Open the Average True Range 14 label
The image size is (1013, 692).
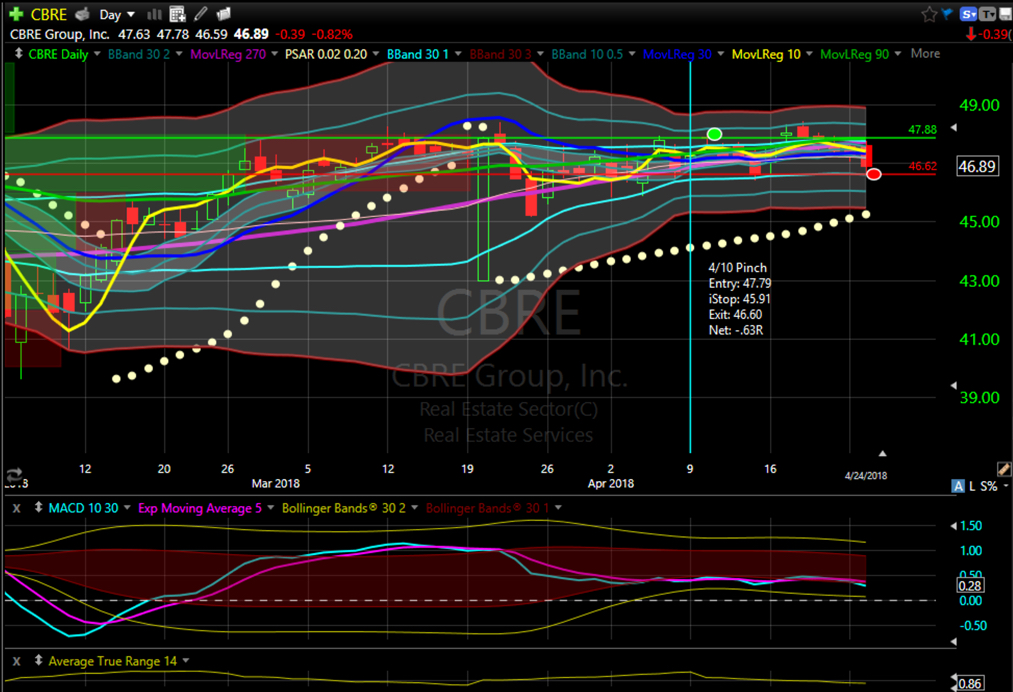click(x=112, y=661)
